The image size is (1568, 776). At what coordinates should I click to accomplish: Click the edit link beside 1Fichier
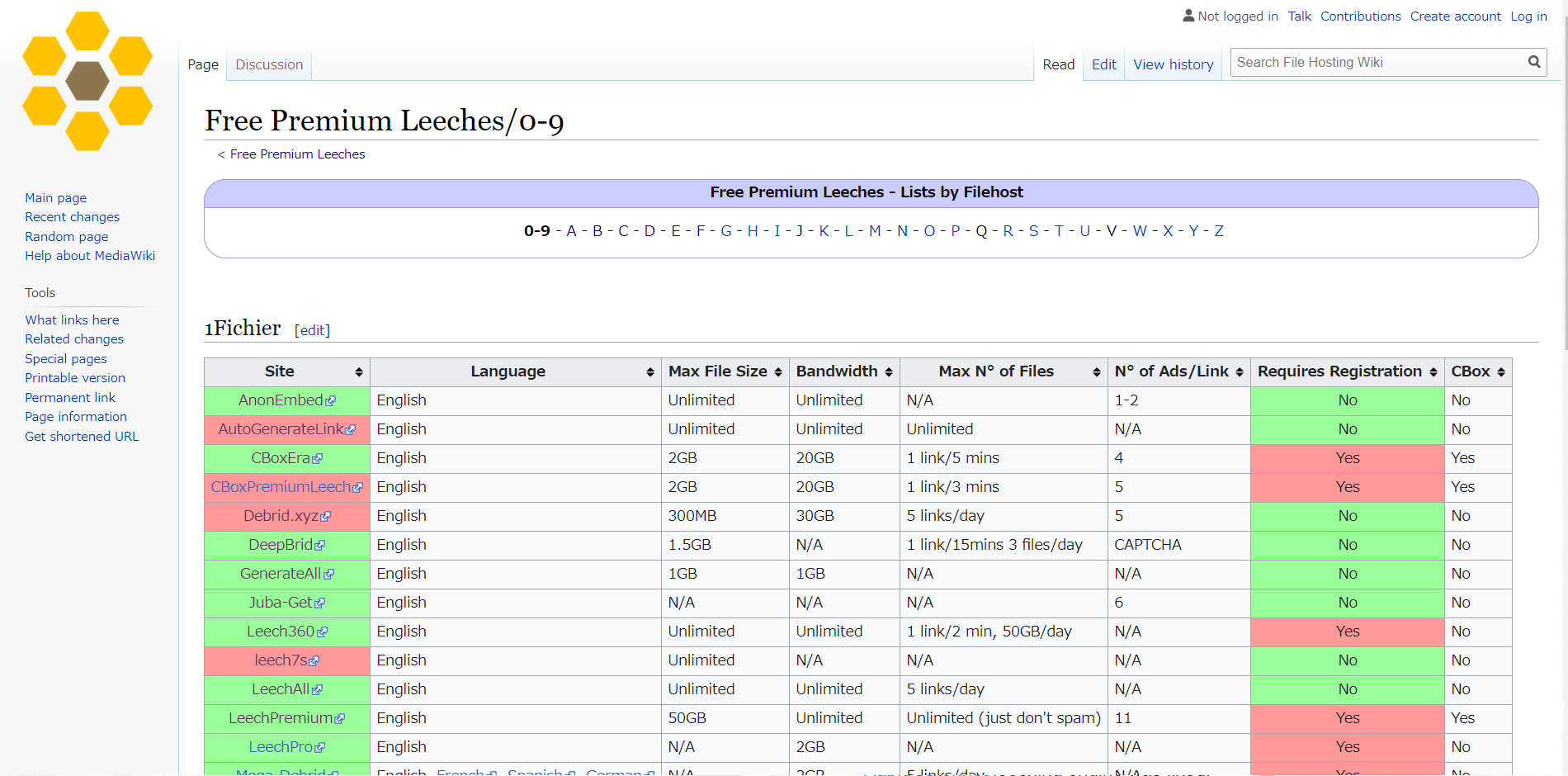(312, 330)
